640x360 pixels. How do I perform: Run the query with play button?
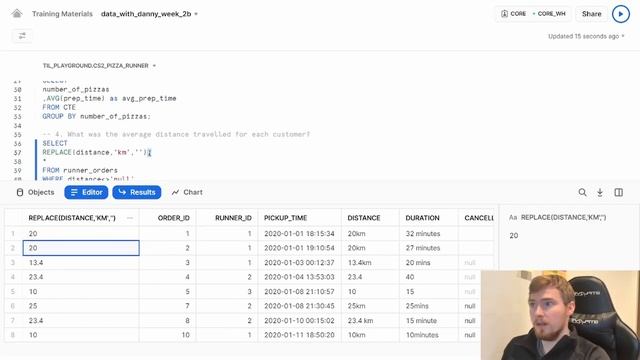621,14
